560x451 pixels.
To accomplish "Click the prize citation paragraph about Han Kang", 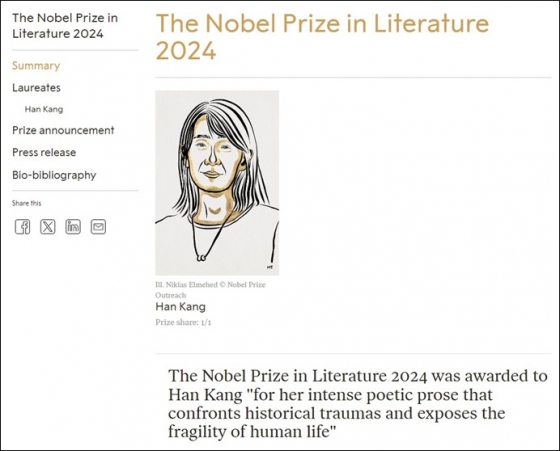I will coord(358,404).
